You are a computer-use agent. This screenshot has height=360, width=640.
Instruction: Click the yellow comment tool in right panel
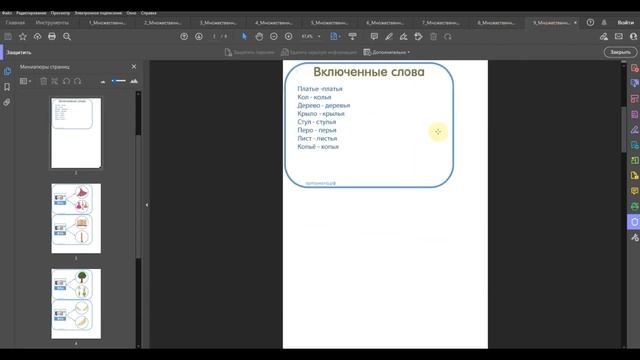pos(634,191)
